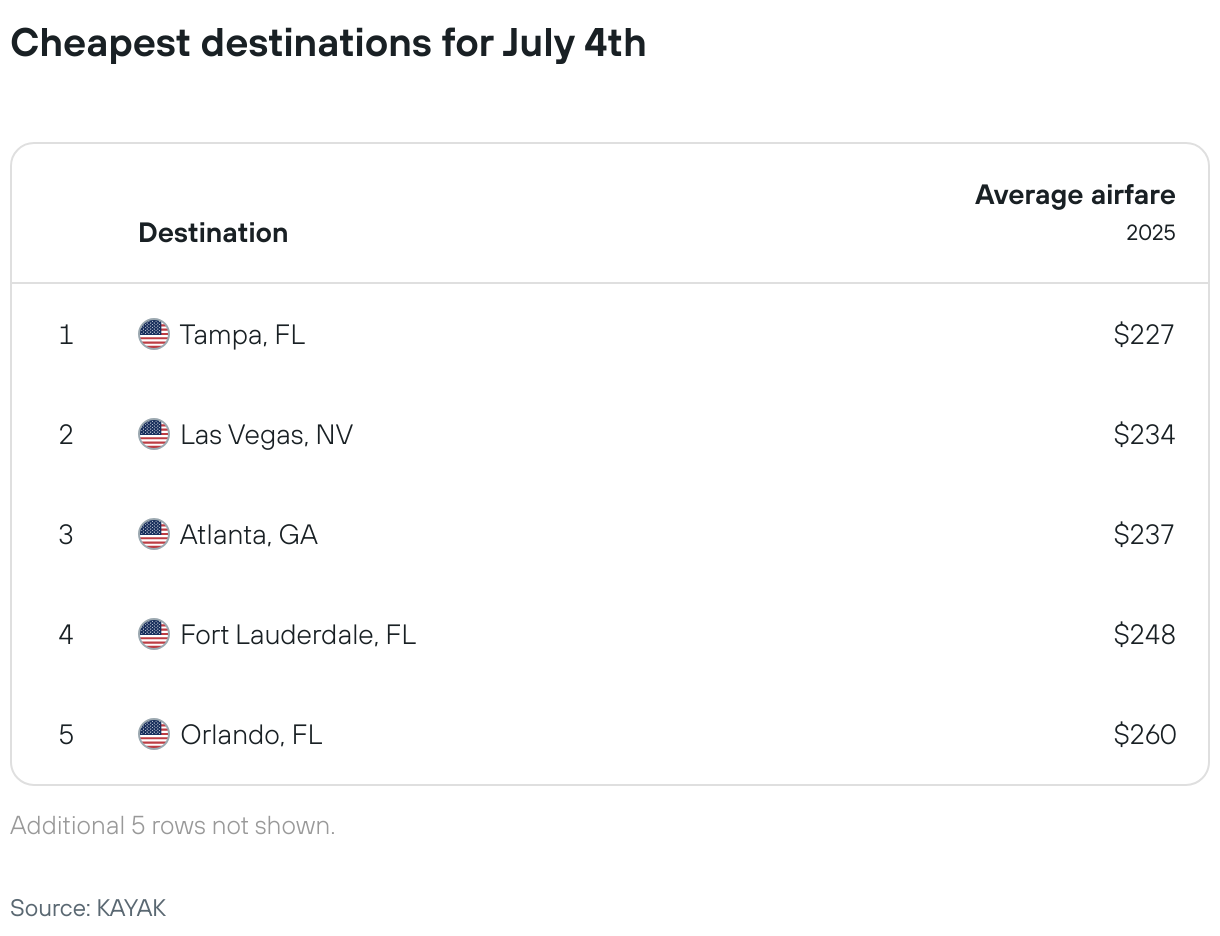Click the flag icon next to Las Vegas, NV
Viewport: 1220px width, 936px height.
(154, 434)
